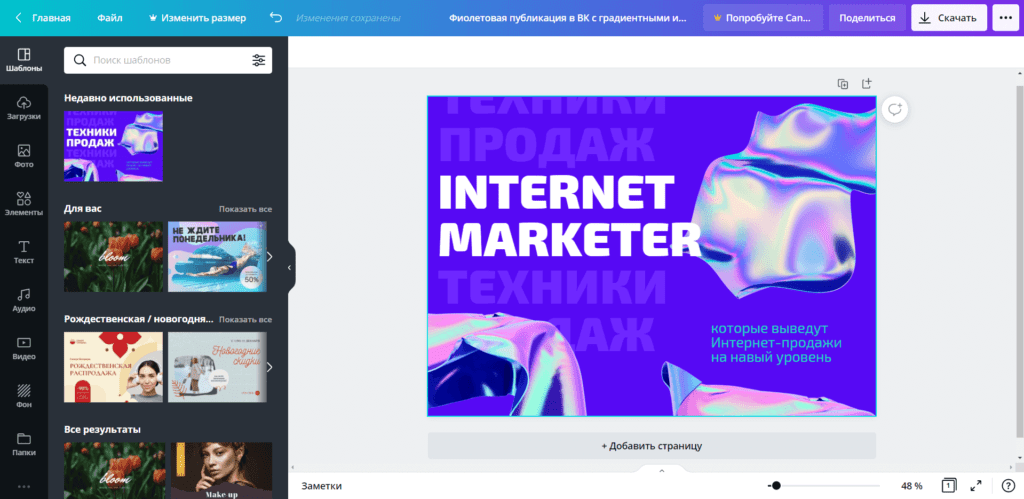Viewport: 1024px width, 499px height.
Task: Open the template search filter icon
Action: click(x=259, y=60)
